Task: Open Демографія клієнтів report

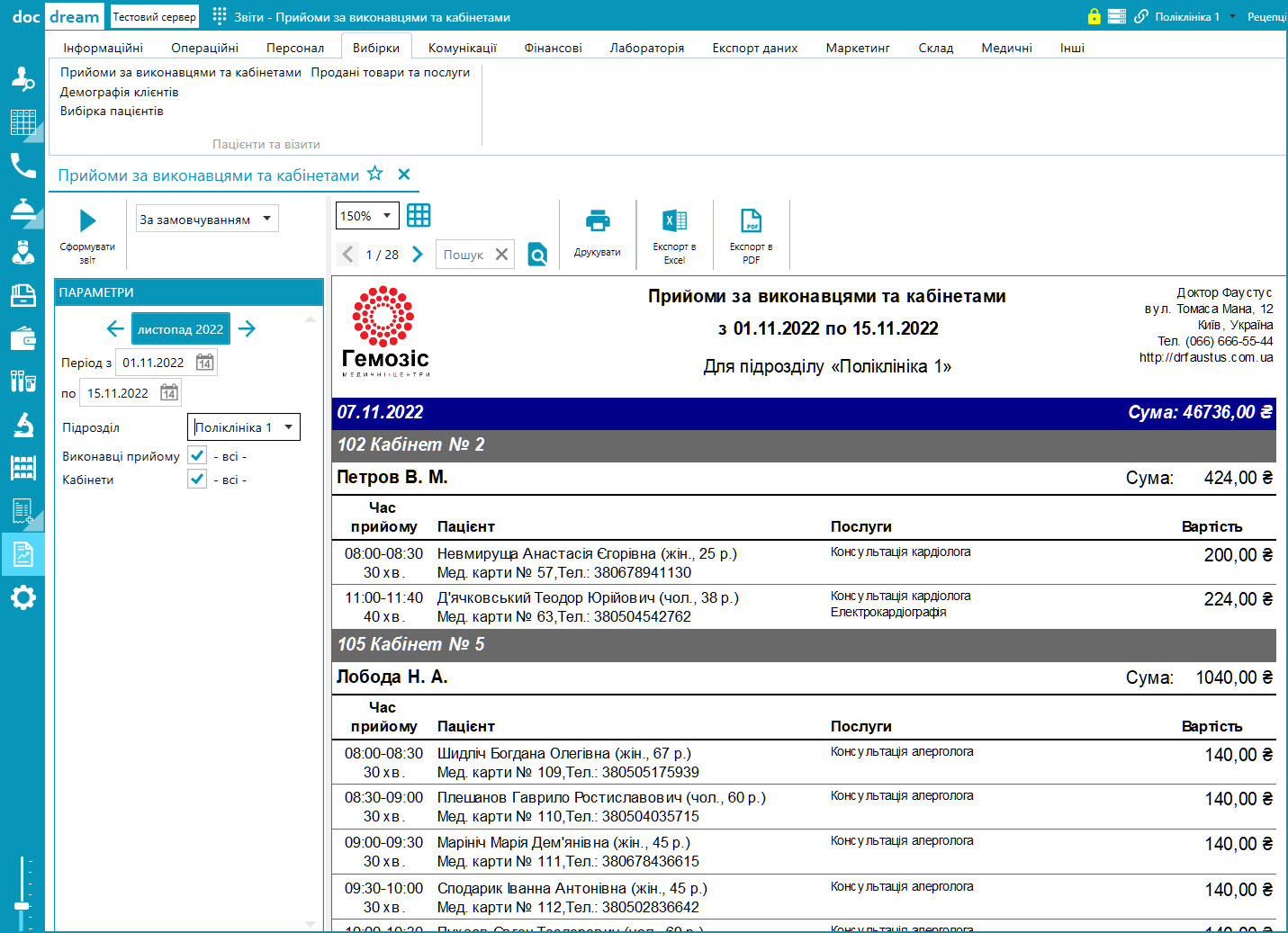Action: [x=120, y=92]
